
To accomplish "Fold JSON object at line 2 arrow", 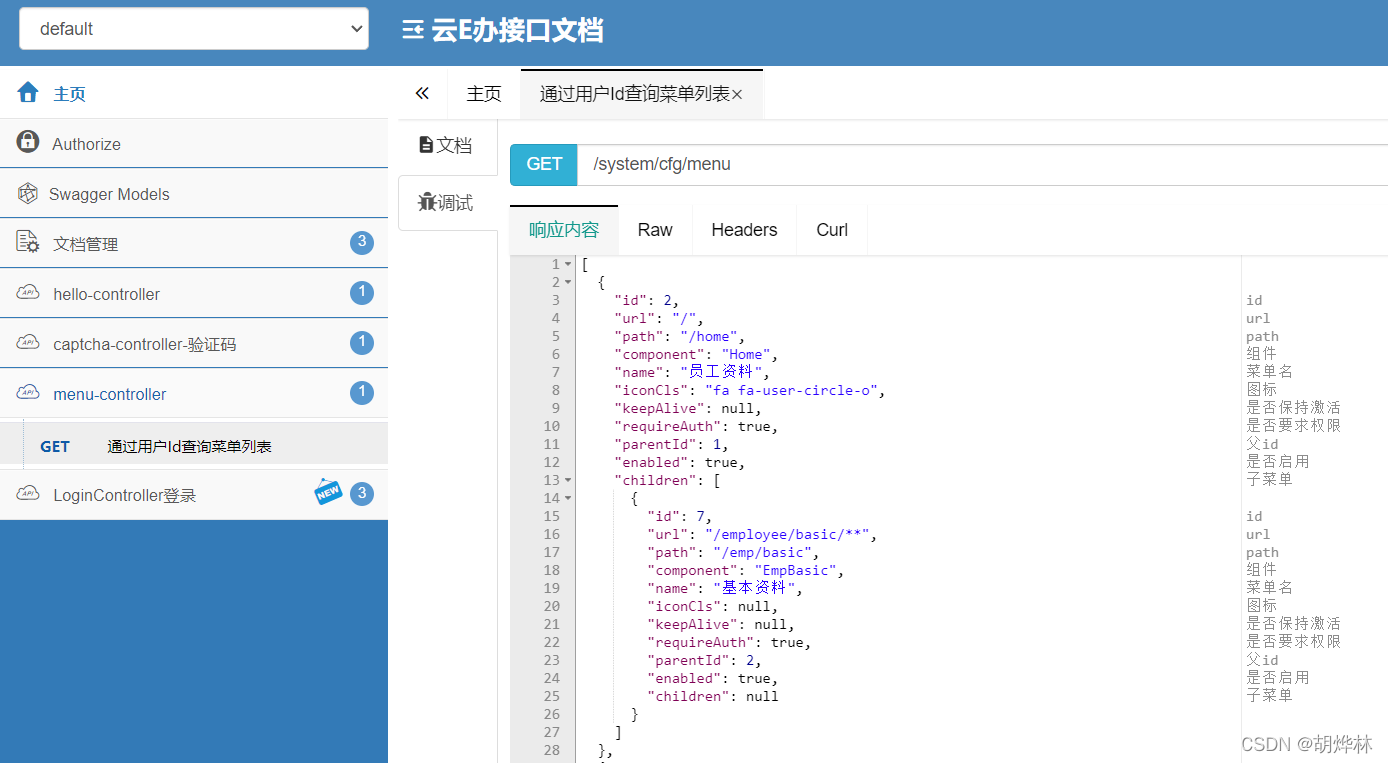I will [x=568, y=283].
